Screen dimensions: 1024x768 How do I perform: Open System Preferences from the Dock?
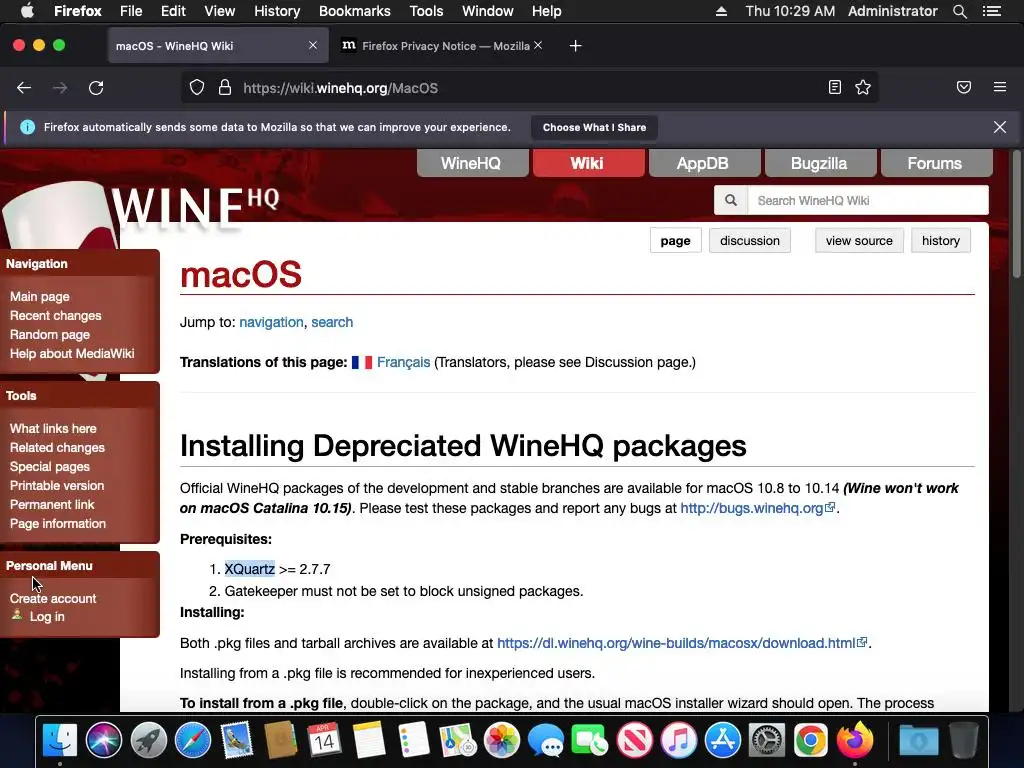(x=767, y=741)
